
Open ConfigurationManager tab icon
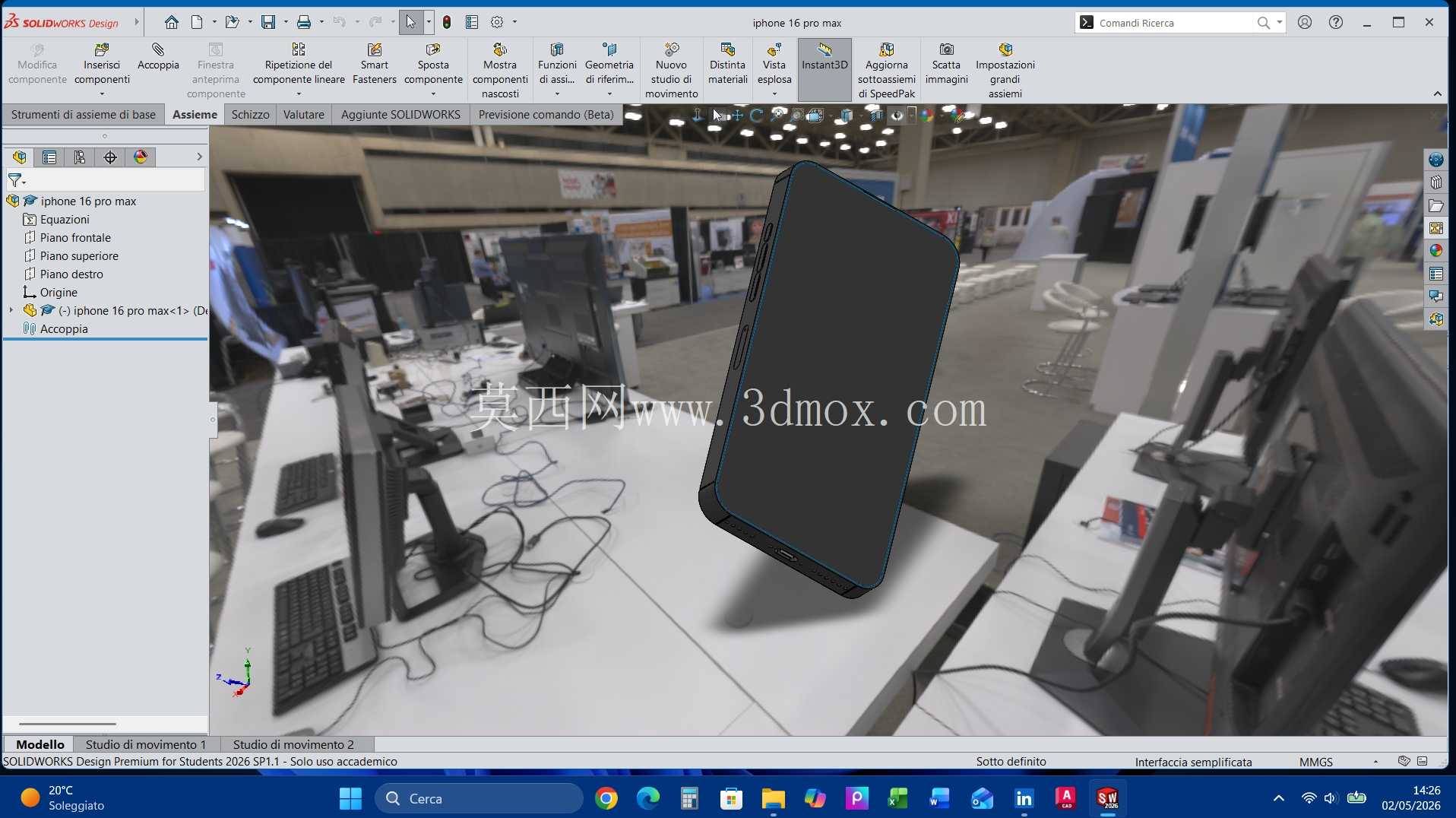tap(80, 157)
